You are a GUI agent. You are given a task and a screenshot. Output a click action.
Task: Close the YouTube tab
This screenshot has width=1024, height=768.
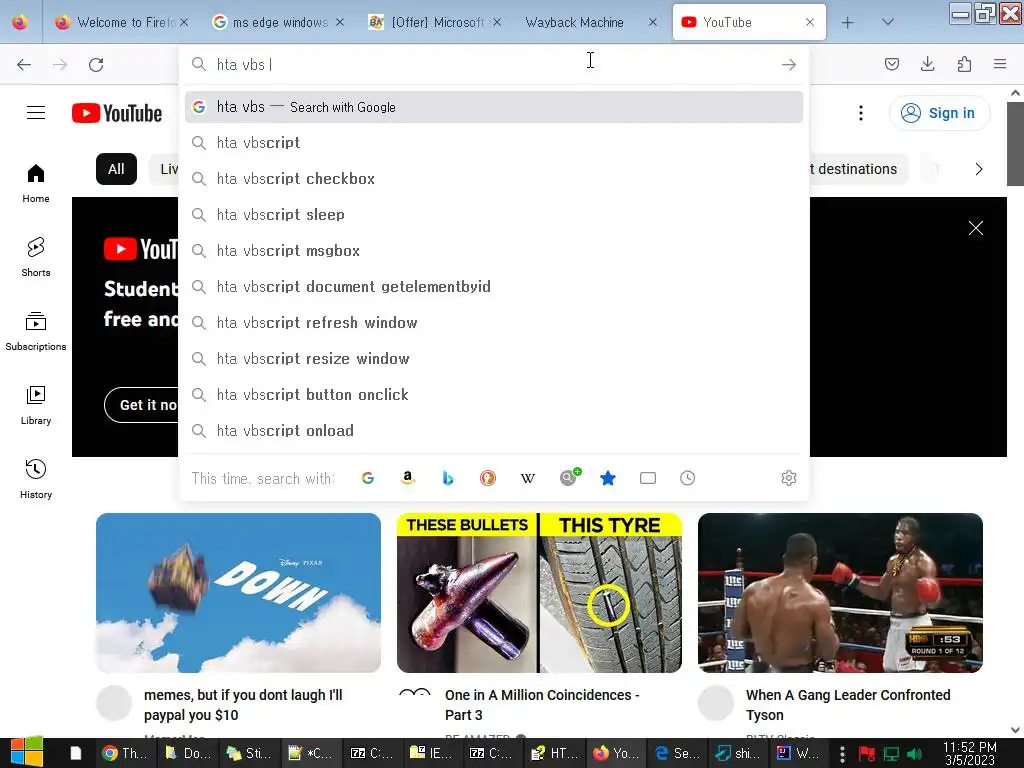coord(810,22)
